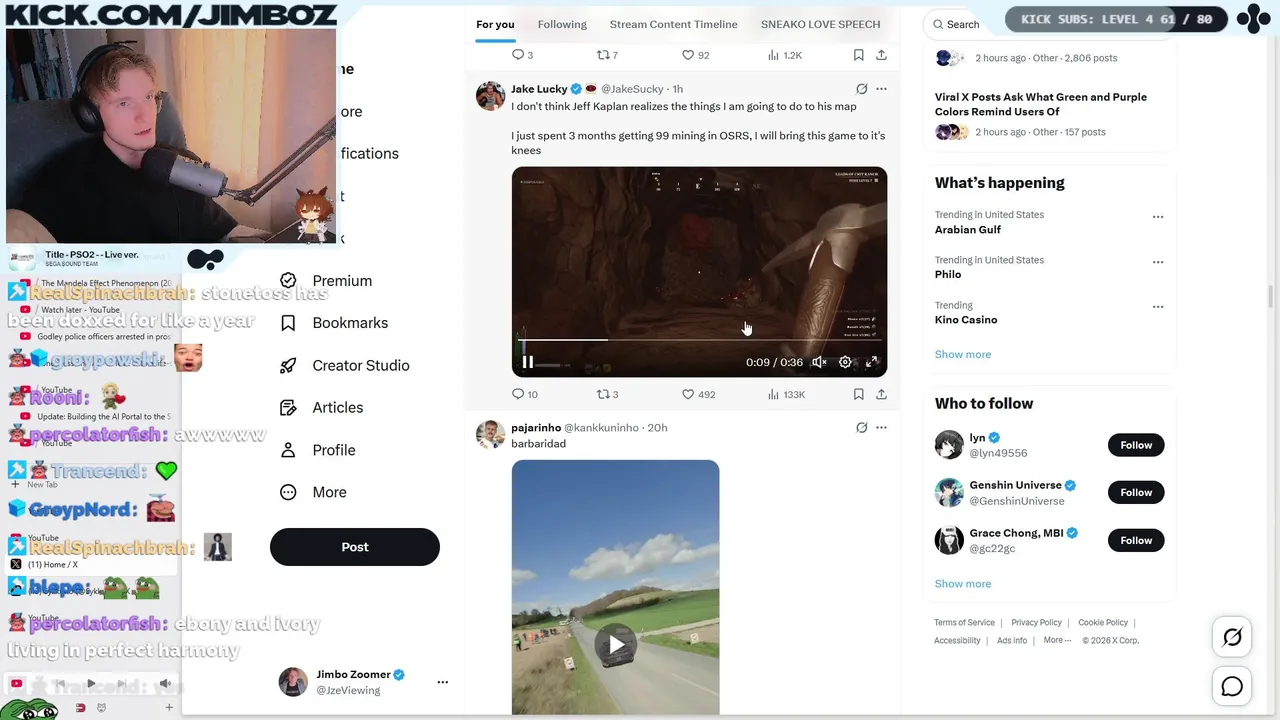Viewport: 1280px width, 720px height.
Task: Click the Premium checkmark icon in sidebar
Action: point(288,281)
